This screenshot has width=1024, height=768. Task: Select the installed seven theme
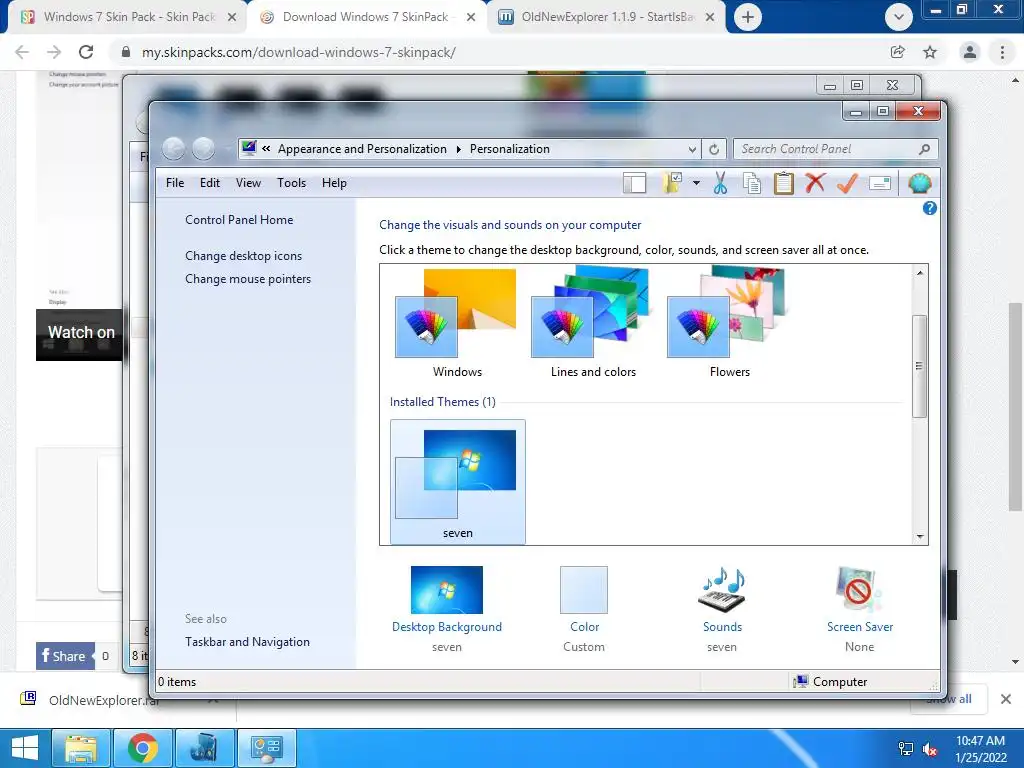458,482
